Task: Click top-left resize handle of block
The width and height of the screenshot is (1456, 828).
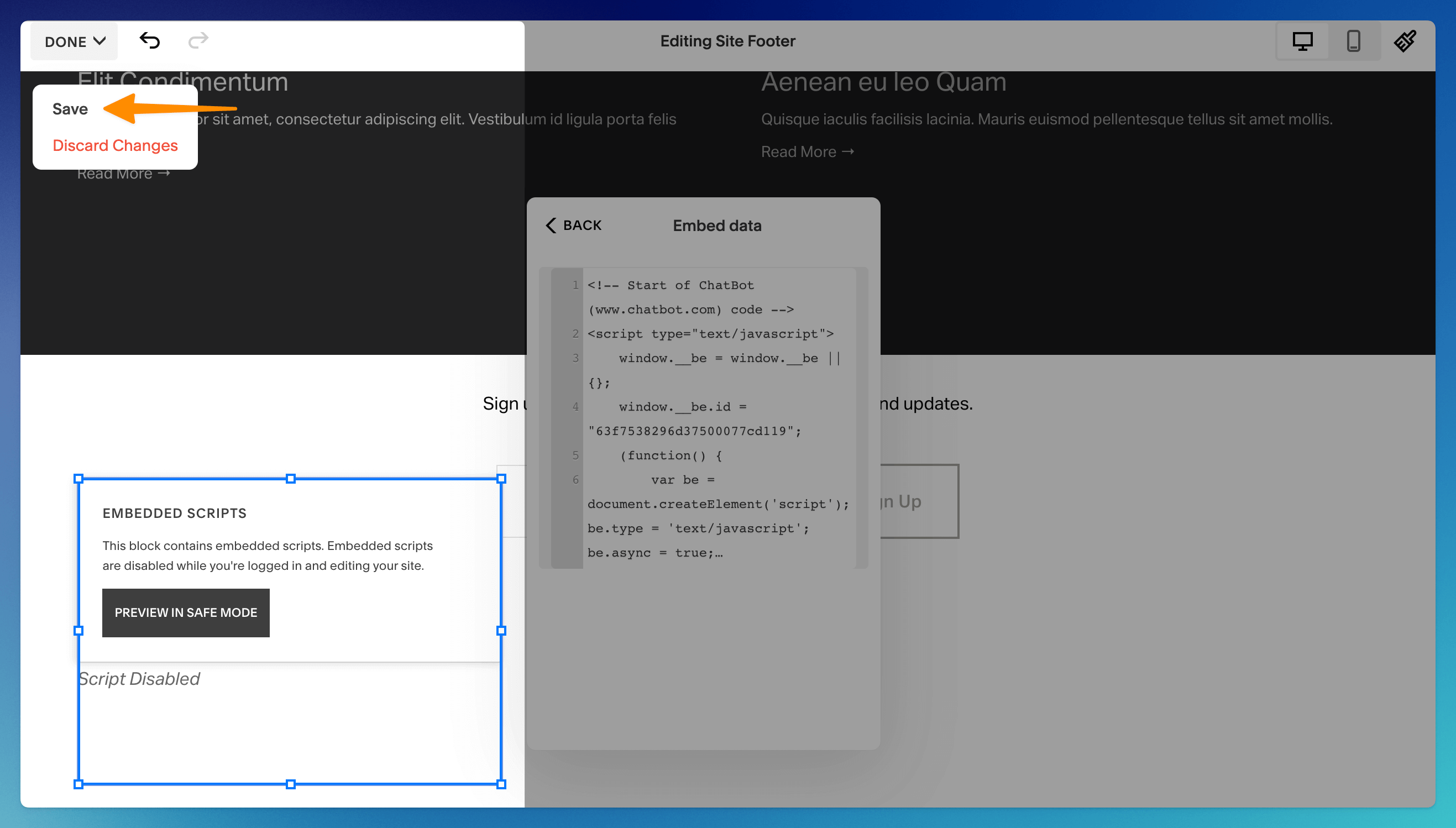Action: pos(78,479)
